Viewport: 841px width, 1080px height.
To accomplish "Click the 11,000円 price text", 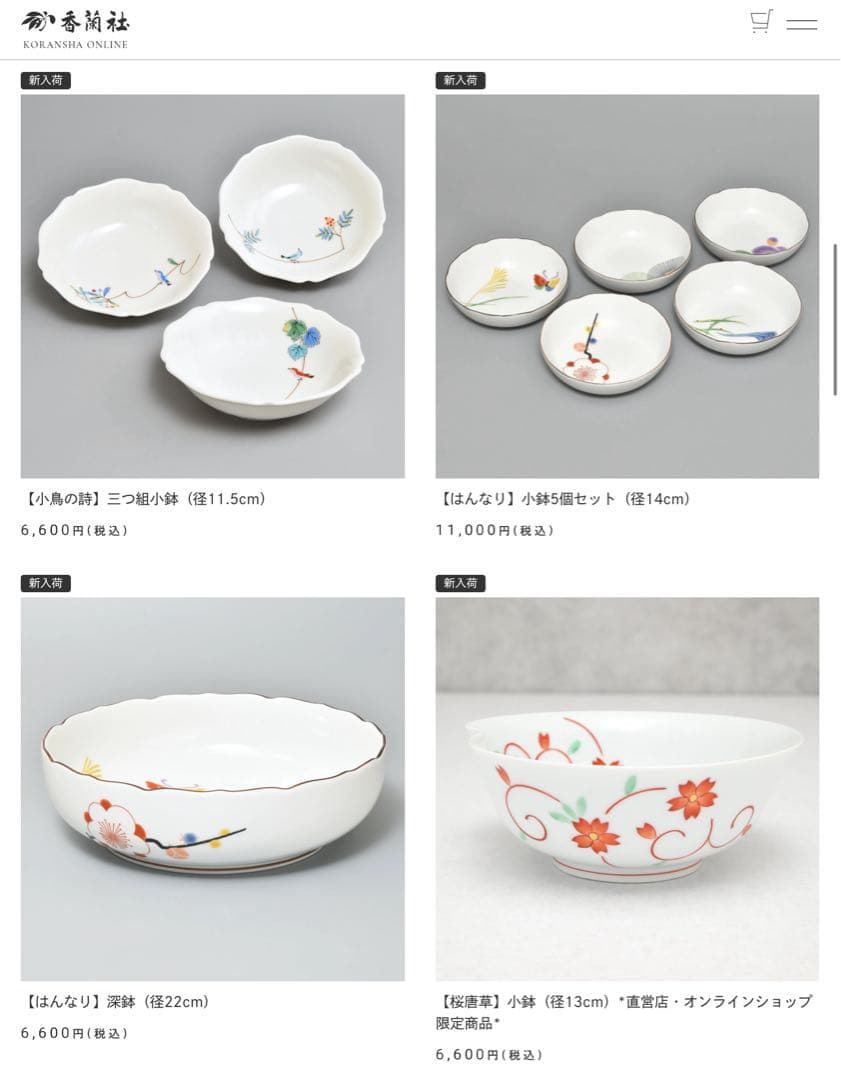I will point(495,530).
